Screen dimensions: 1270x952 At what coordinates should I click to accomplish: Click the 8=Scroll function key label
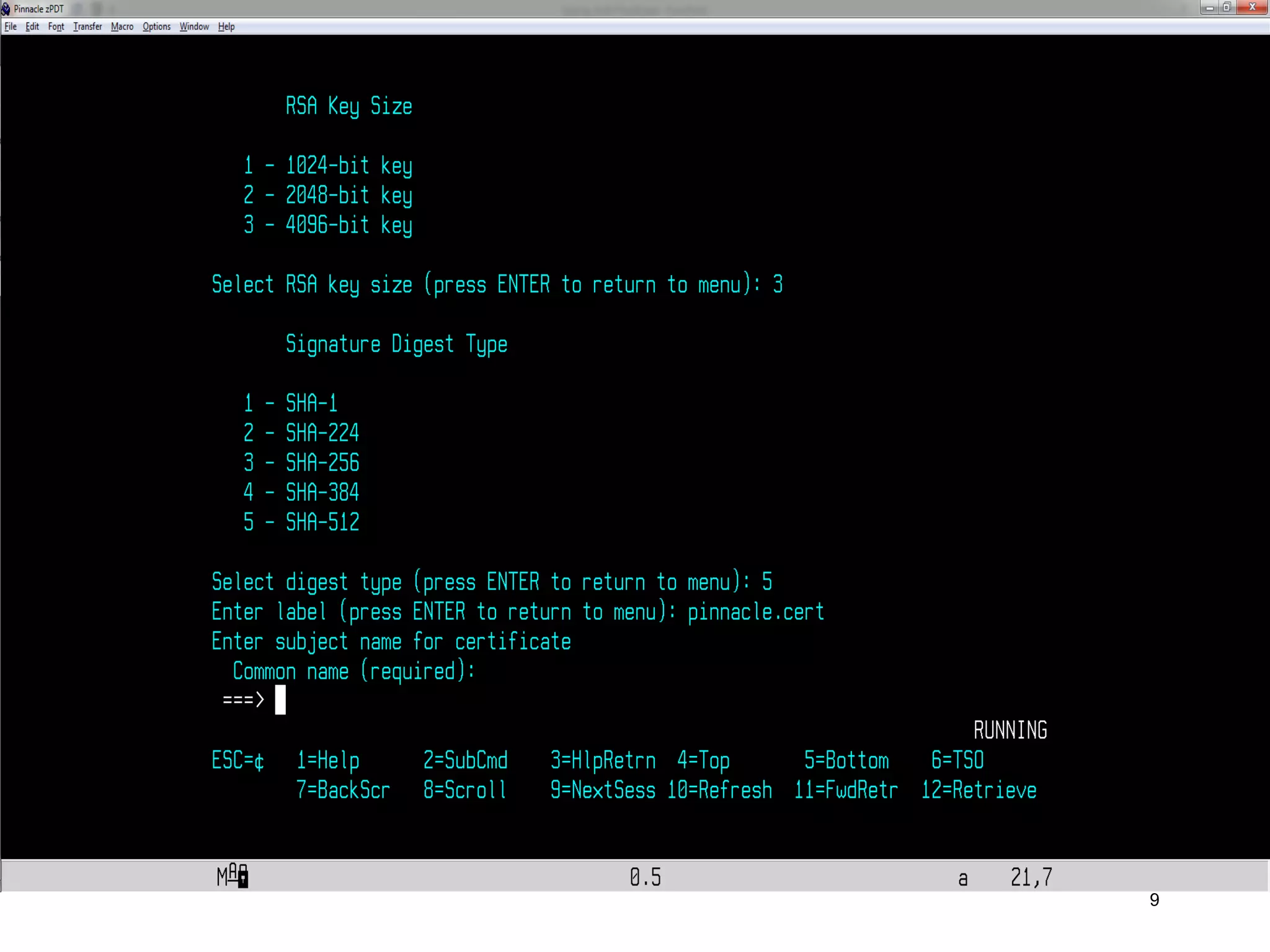coord(465,790)
